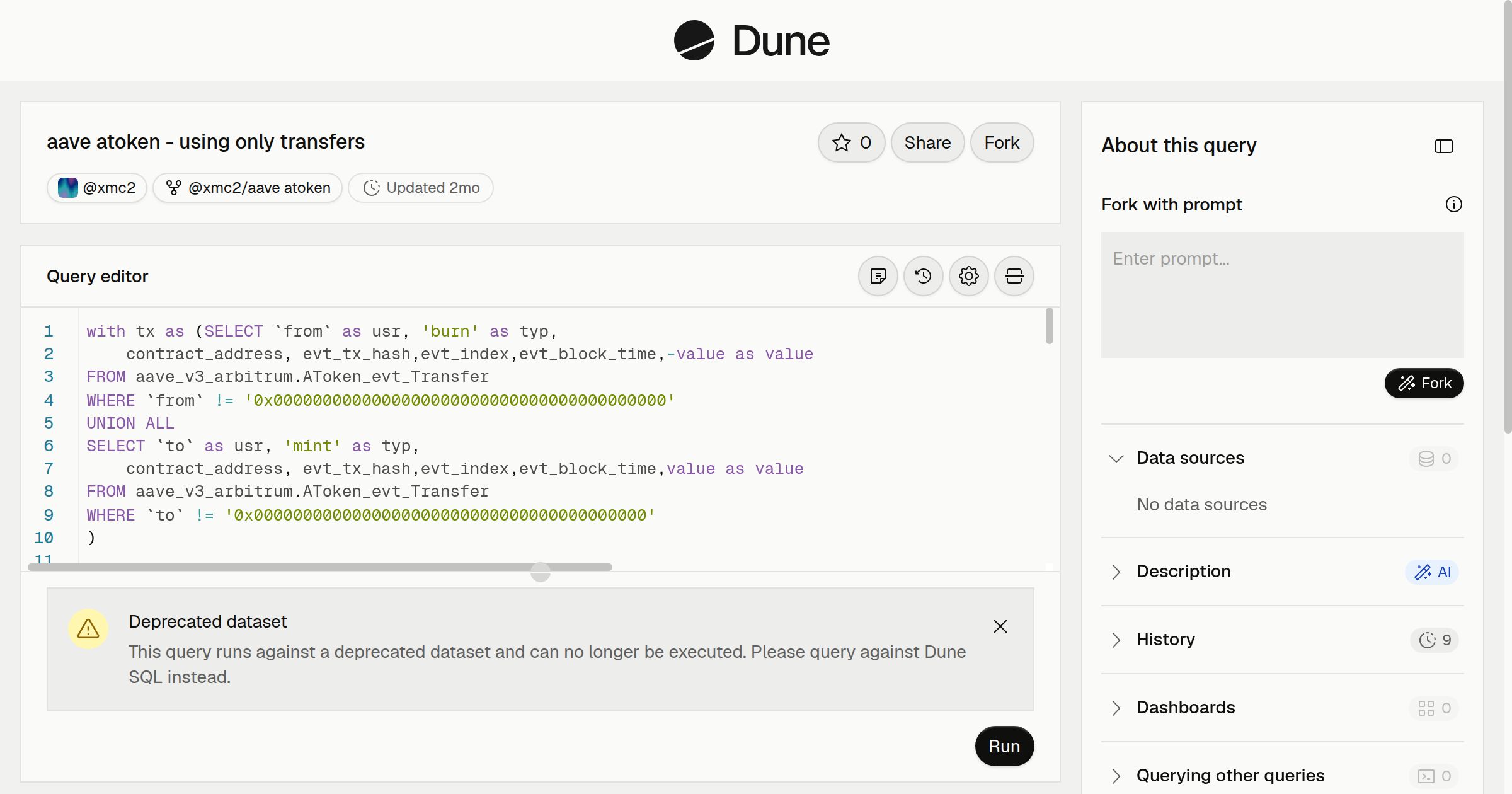The width and height of the screenshot is (1512, 794).
Task: Focus the Enter prompt text area
Action: pyautogui.click(x=1283, y=295)
